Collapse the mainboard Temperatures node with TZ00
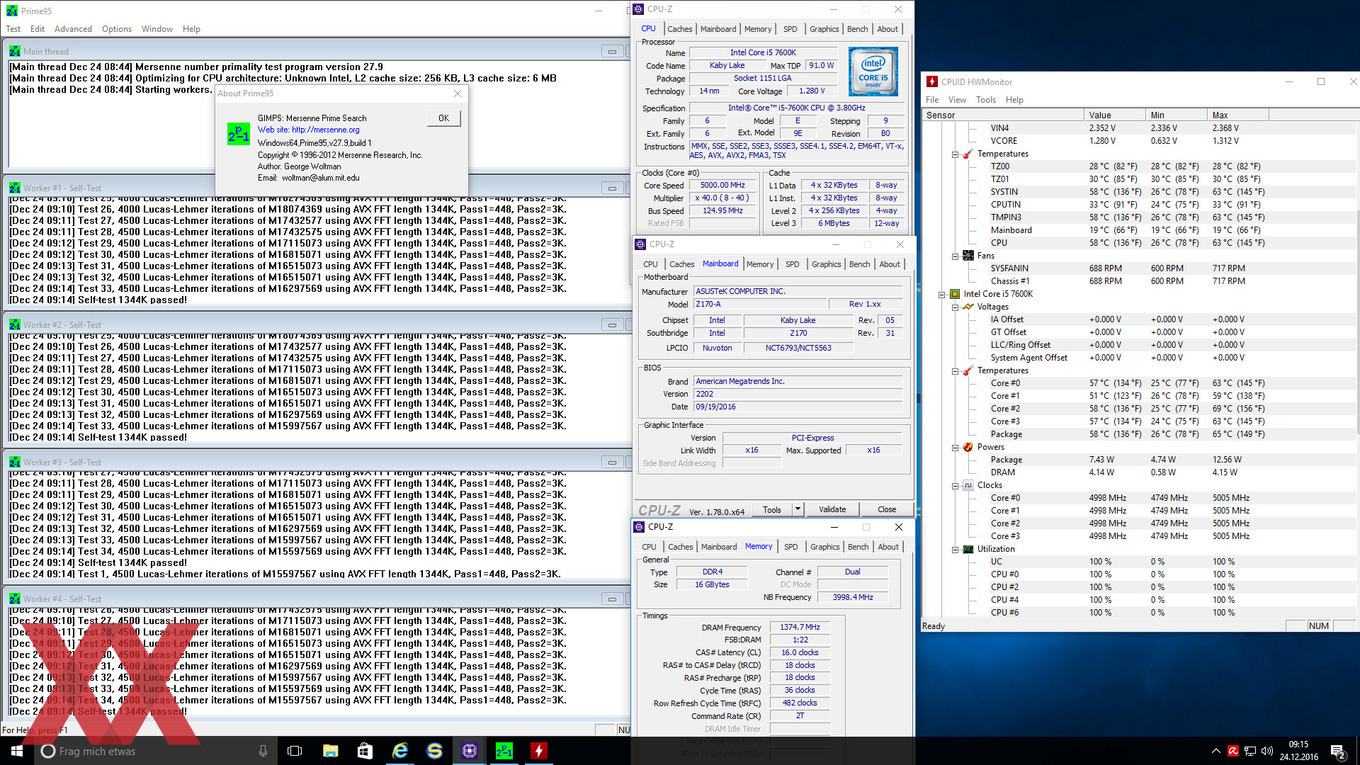This screenshot has width=1360, height=765. click(x=955, y=154)
